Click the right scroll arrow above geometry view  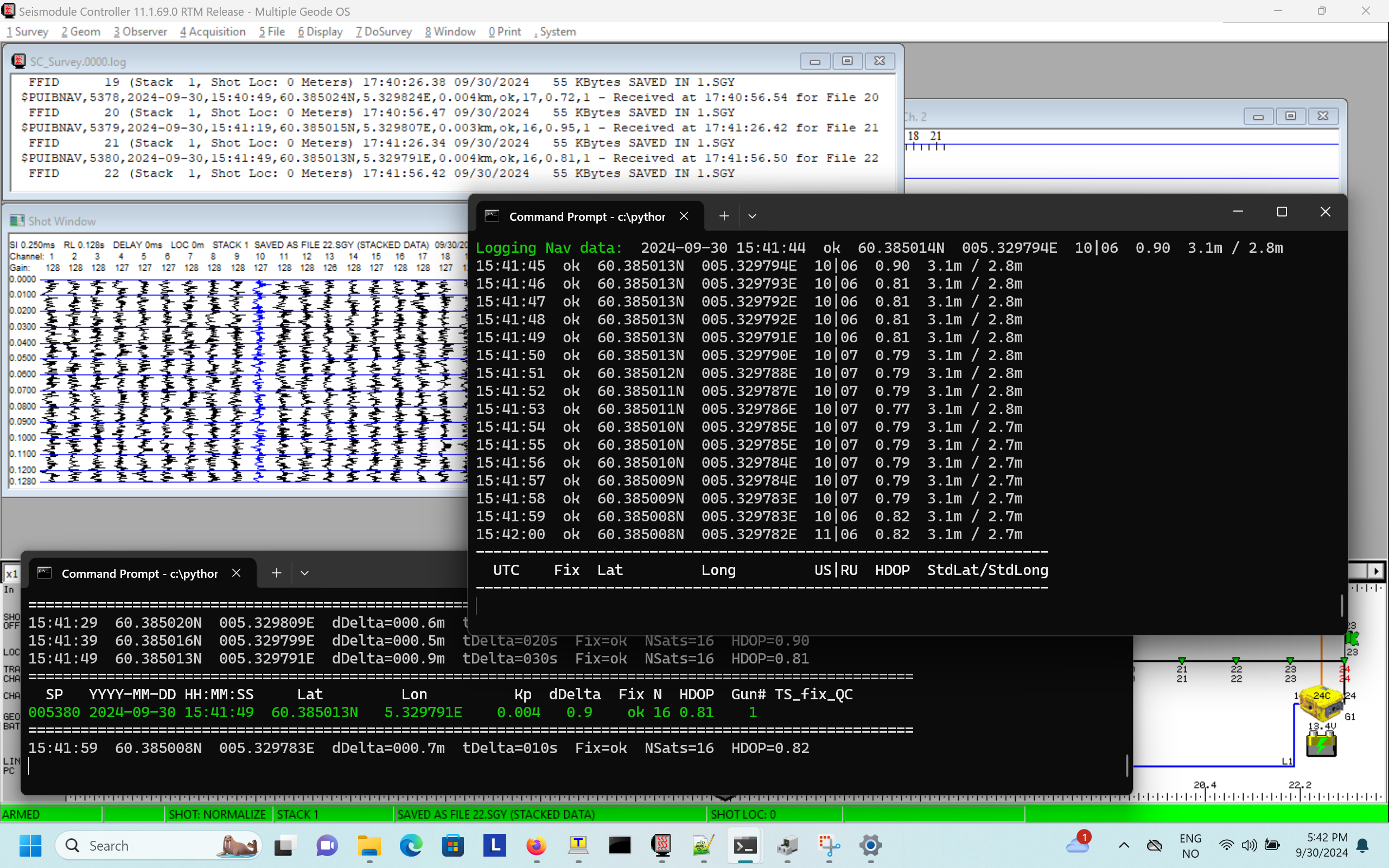click(1377, 571)
